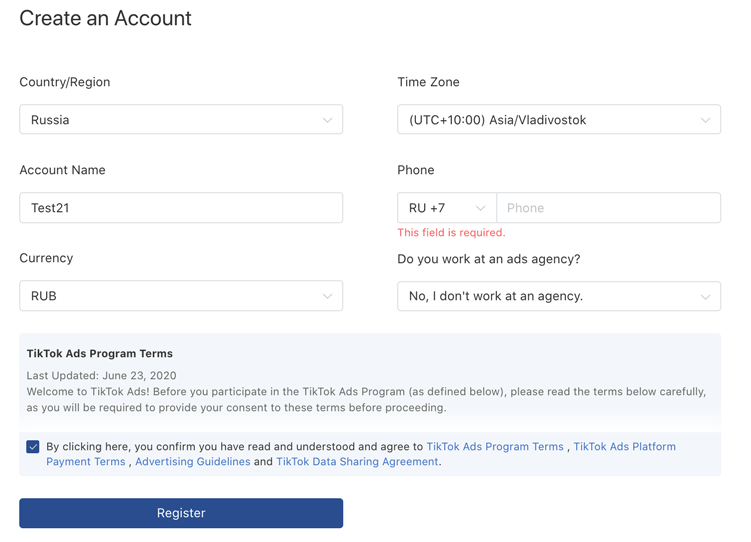The width and height of the screenshot is (751, 542).
Task: Open the RUB currency dropdown
Action: tap(170, 296)
